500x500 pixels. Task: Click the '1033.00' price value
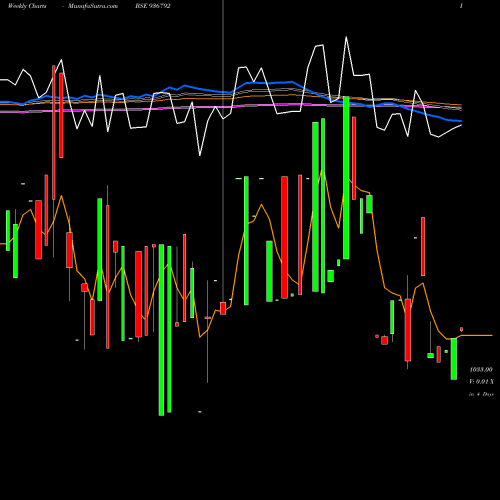(481, 370)
